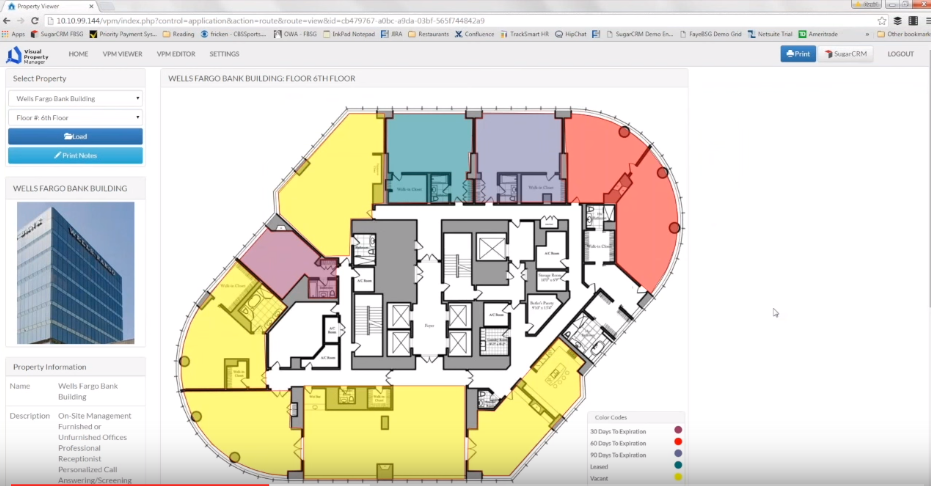This screenshot has width=931, height=486.
Task: Open the VPM EDITOR menu item
Action: pos(176,54)
